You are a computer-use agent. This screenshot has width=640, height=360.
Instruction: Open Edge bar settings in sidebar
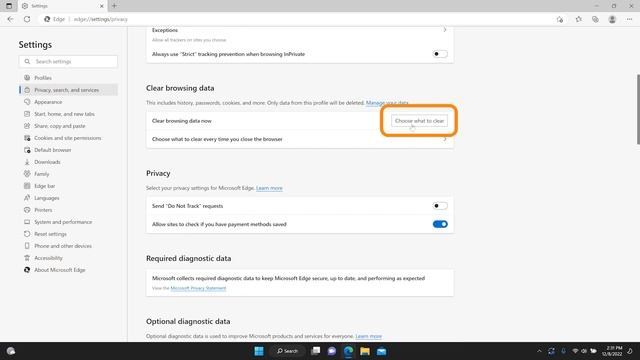click(x=68, y=186)
